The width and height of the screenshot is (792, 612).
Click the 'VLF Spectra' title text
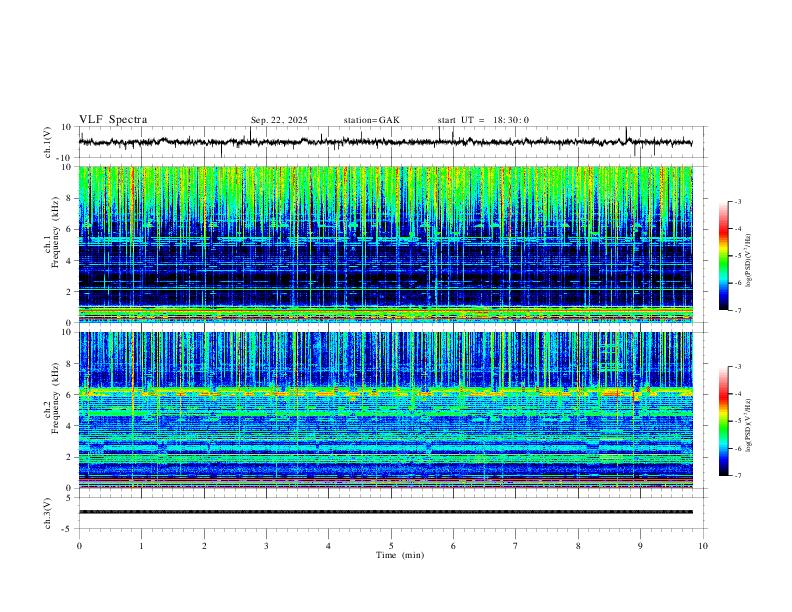coord(113,119)
